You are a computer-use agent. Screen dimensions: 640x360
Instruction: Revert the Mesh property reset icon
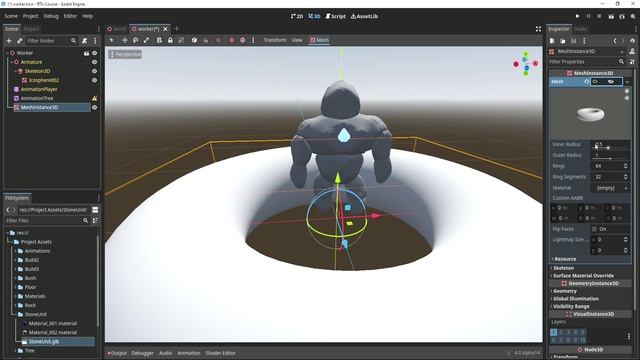tap(587, 82)
